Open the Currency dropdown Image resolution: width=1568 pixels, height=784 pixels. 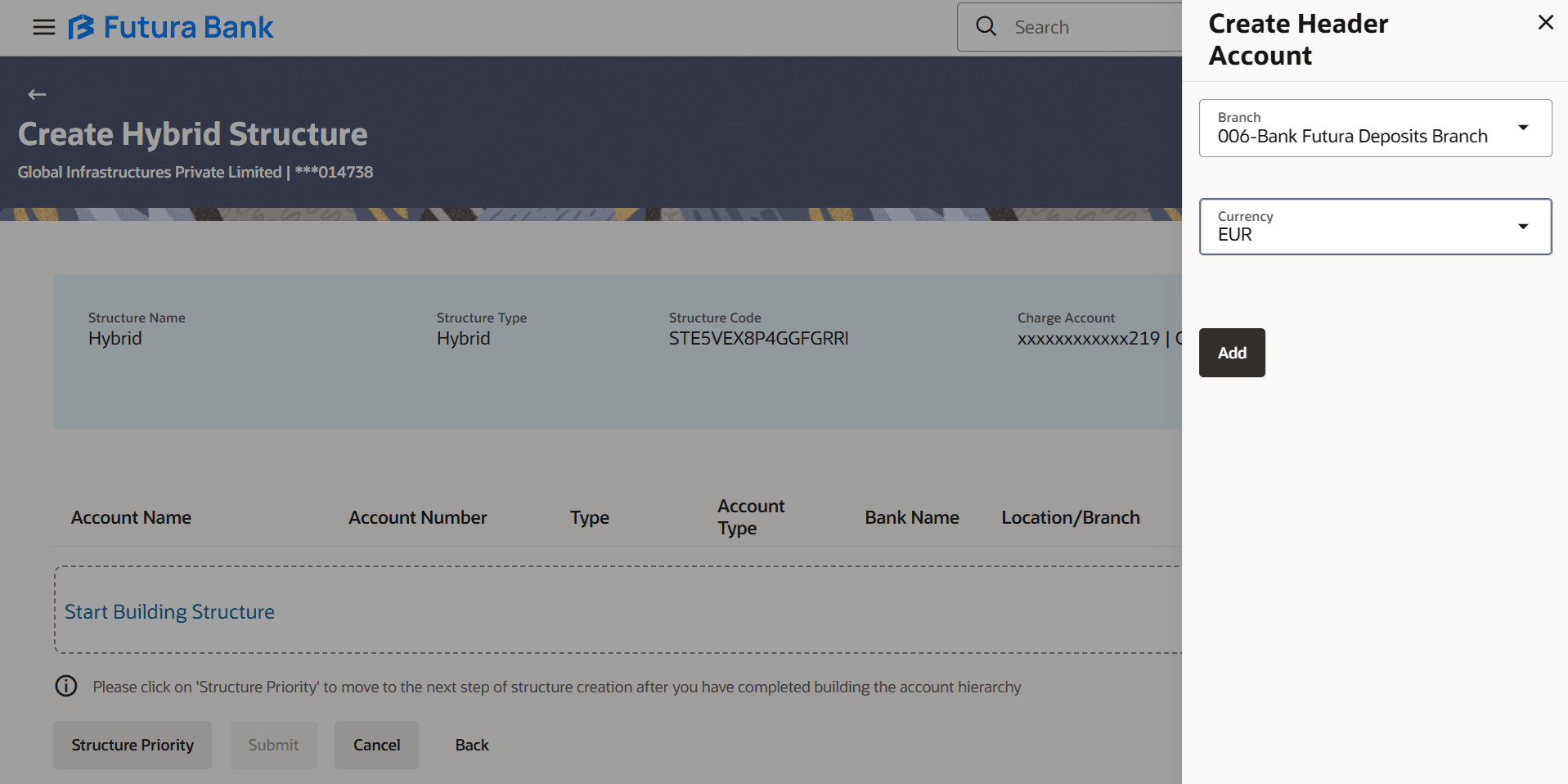1375,227
